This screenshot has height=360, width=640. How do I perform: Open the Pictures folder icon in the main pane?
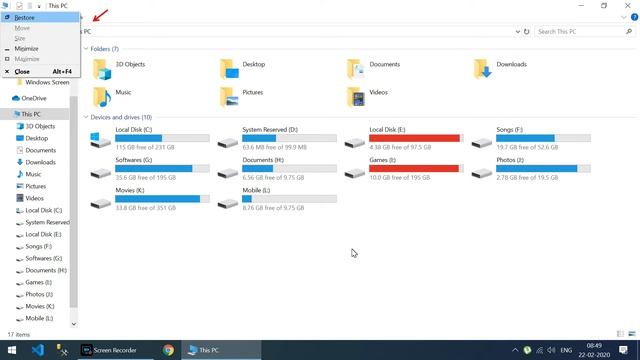coord(229,97)
